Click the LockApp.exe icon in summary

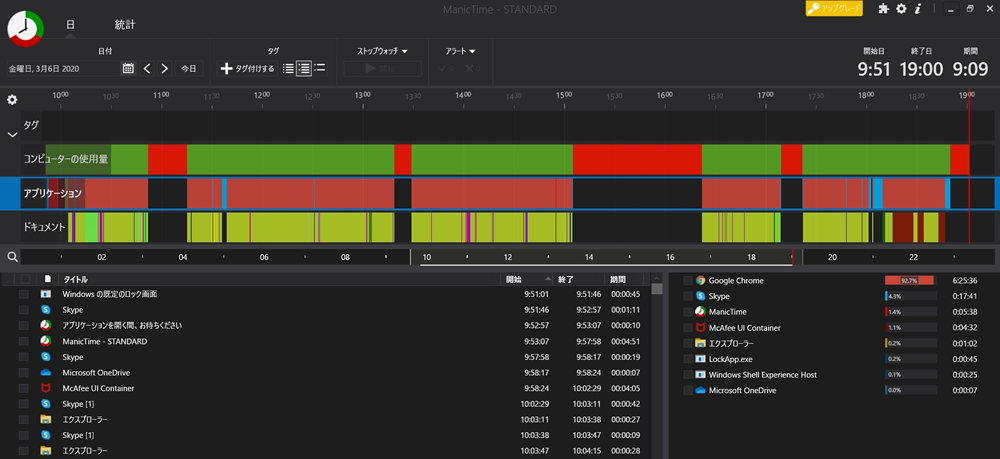coord(700,359)
